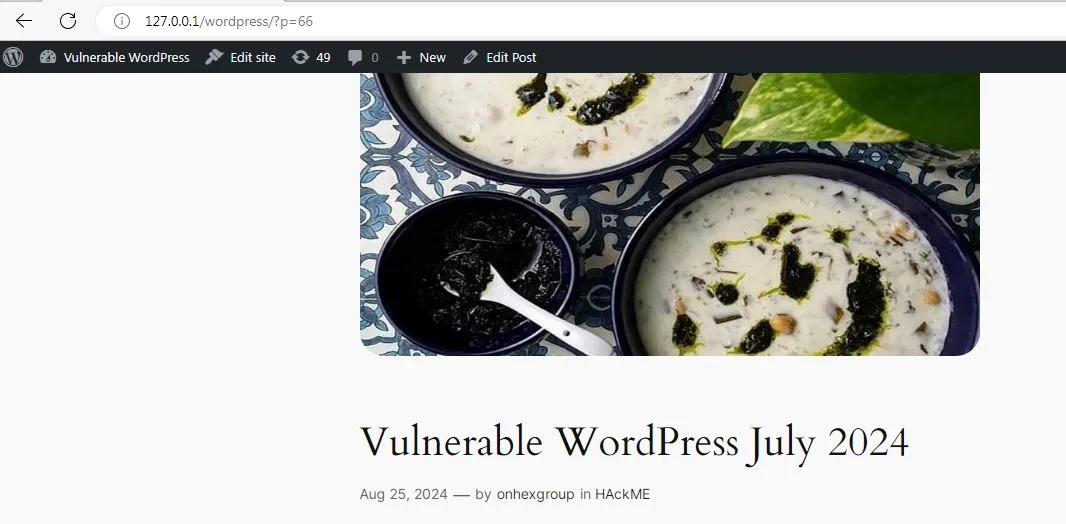
Task: Click the featured soup bowls image
Action: [x=670, y=214]
